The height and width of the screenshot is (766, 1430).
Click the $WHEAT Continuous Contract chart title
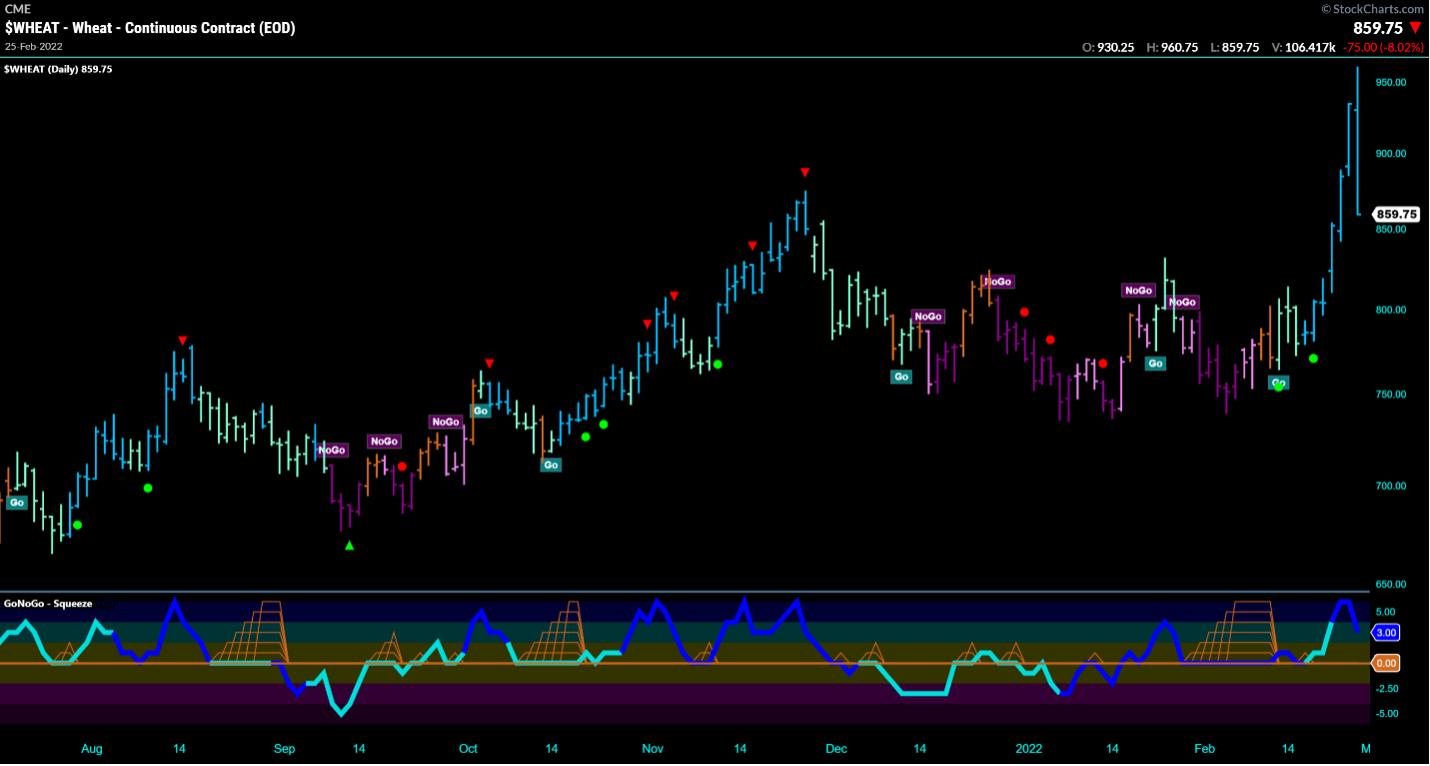pyautogui.click(x=150, y=28)
